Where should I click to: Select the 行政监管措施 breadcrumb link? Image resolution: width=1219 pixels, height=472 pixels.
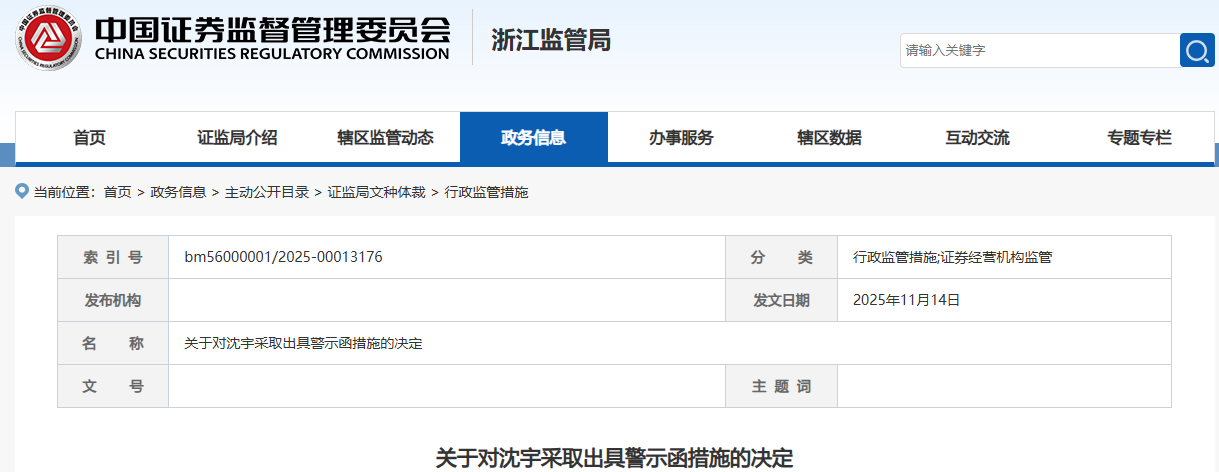tap(486, 192)
